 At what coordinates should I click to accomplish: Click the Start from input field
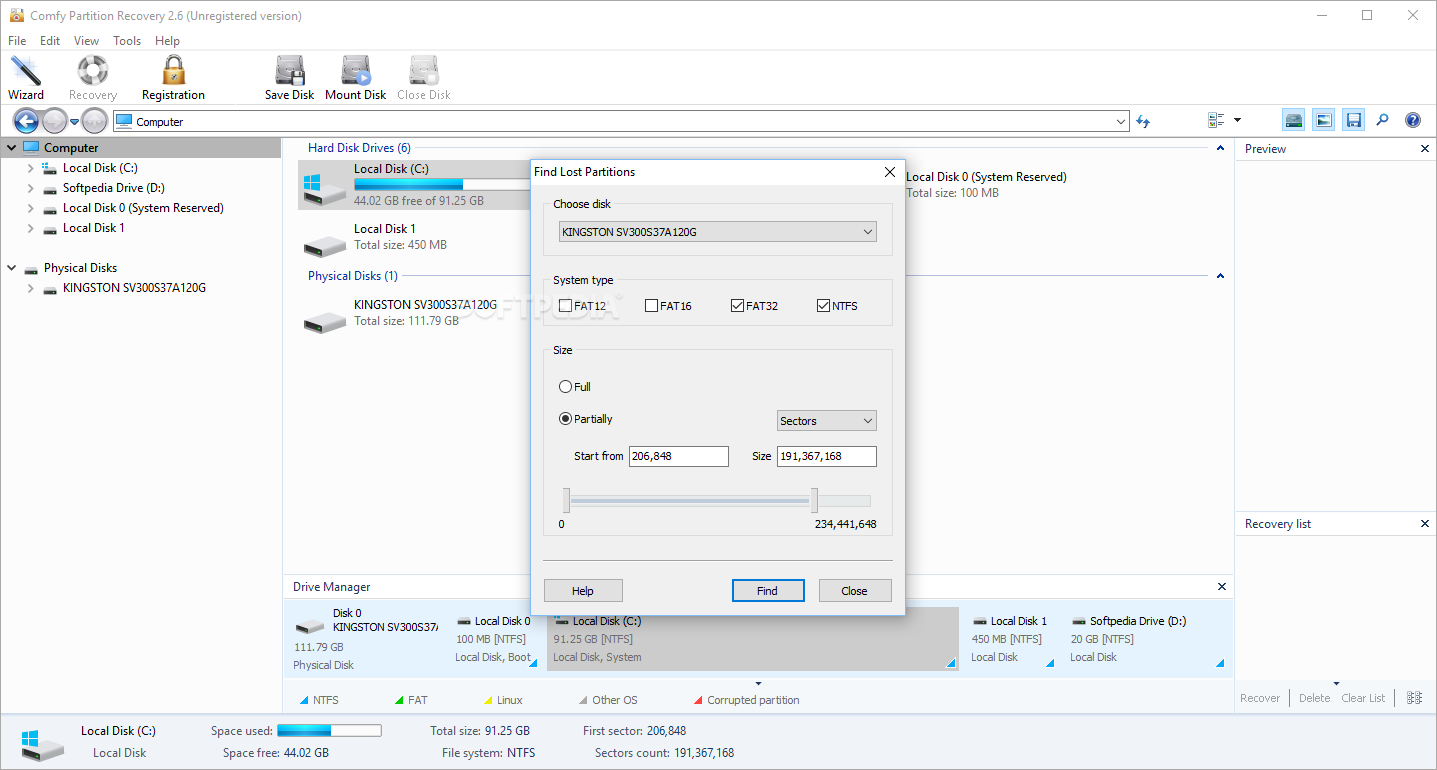pyautogui.click(x=679, y=456)
